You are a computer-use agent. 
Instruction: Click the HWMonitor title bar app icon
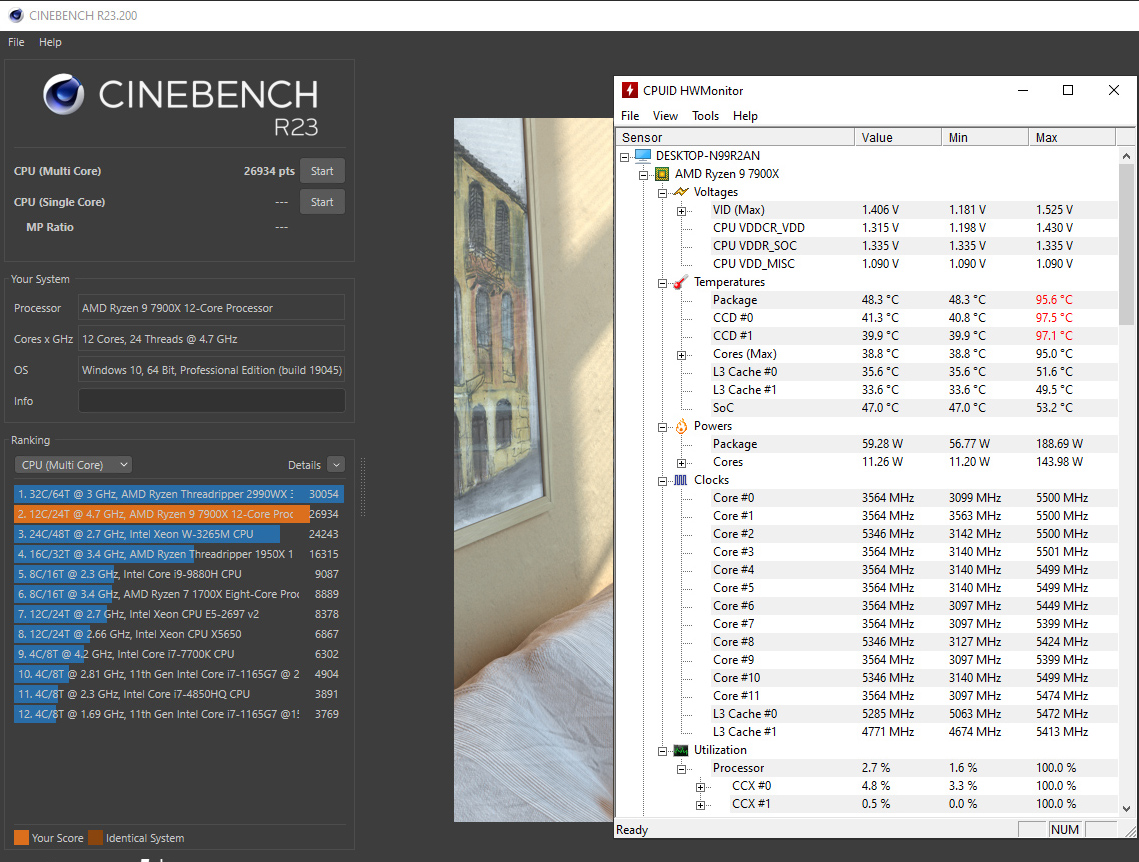(629, 90)
